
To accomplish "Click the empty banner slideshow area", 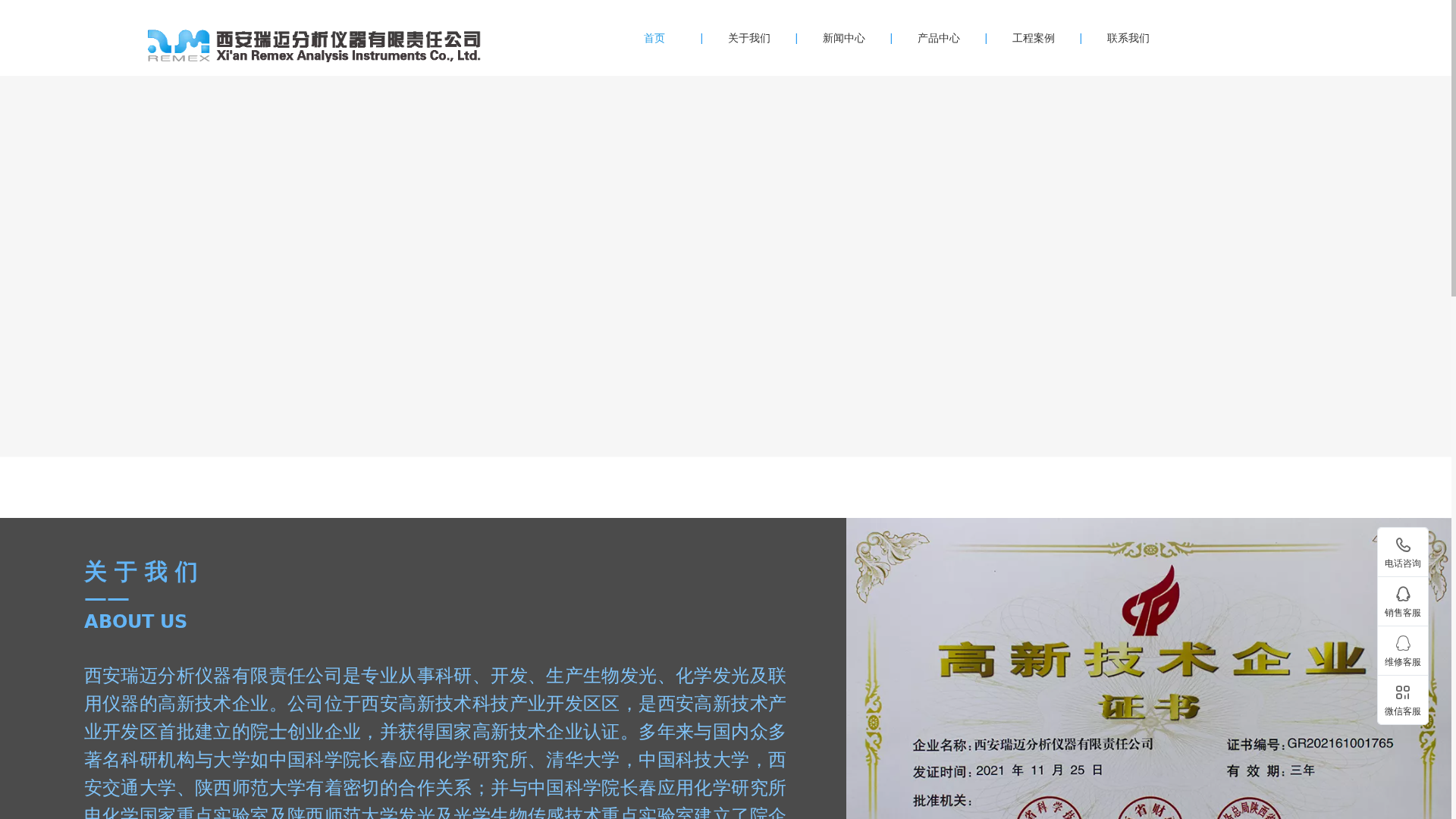I will [x=726, y=266].
